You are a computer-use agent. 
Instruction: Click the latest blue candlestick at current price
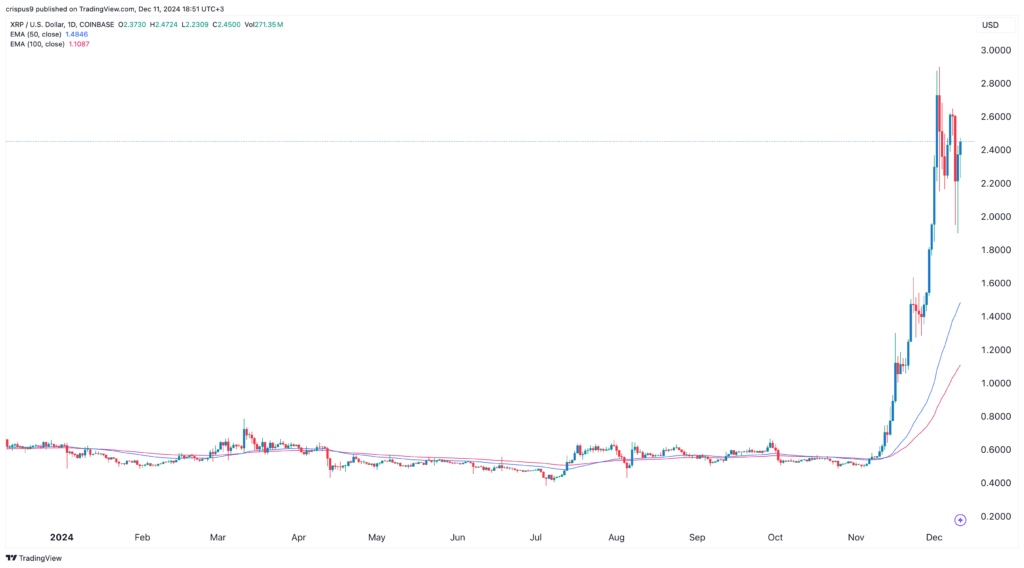tap(960, 148)
